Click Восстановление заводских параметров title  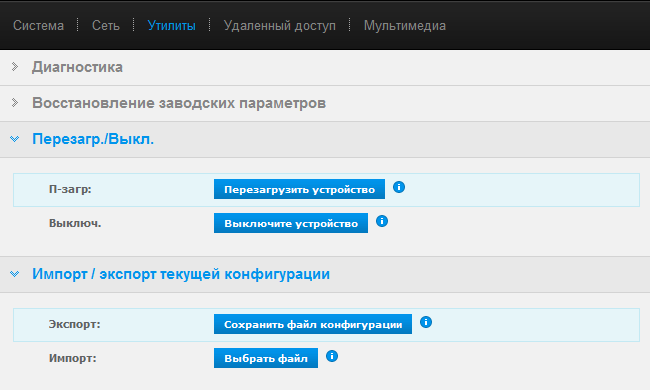click(x=179, y=103)
